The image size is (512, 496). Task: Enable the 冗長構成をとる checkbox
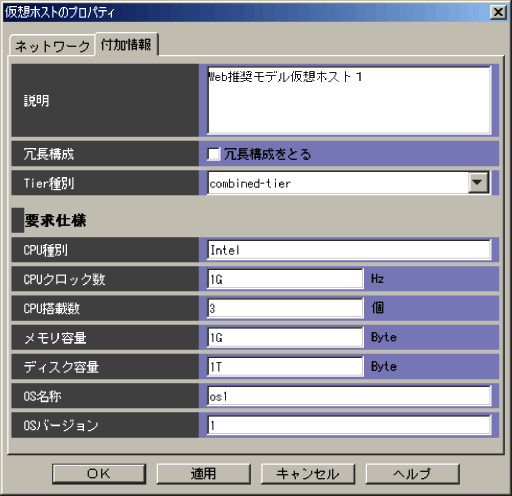(213, 154)
